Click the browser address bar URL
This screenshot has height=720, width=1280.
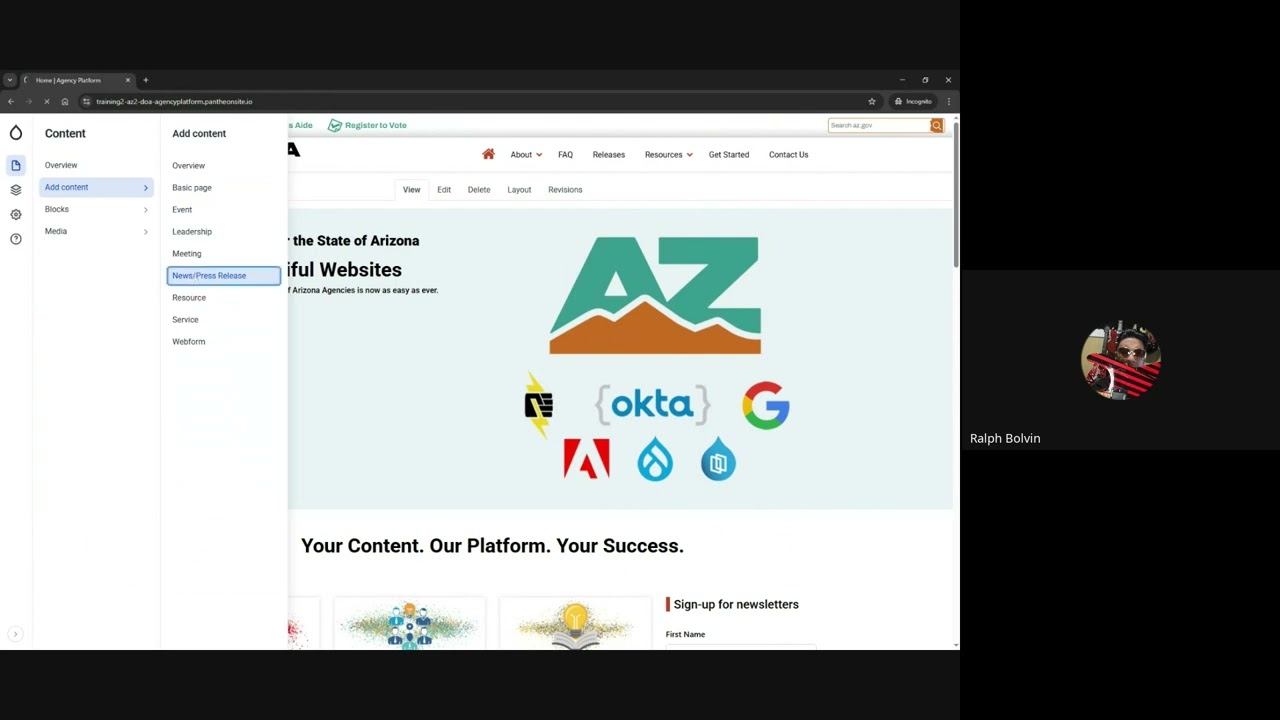tap(174, 101)
